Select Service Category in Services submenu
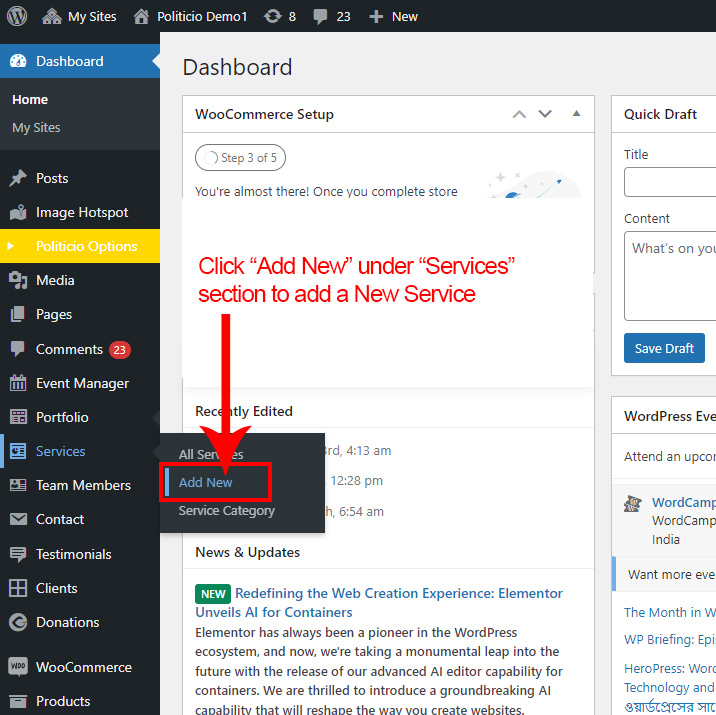The image size is (716, 715). click(x=226, y=511)
